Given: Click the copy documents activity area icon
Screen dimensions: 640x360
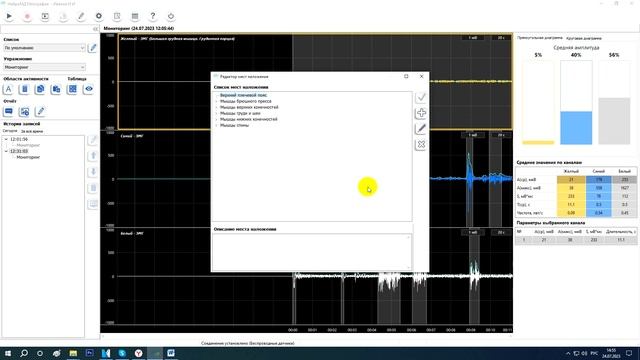Looking at the screenshot, I should click(x=40, y=89).
